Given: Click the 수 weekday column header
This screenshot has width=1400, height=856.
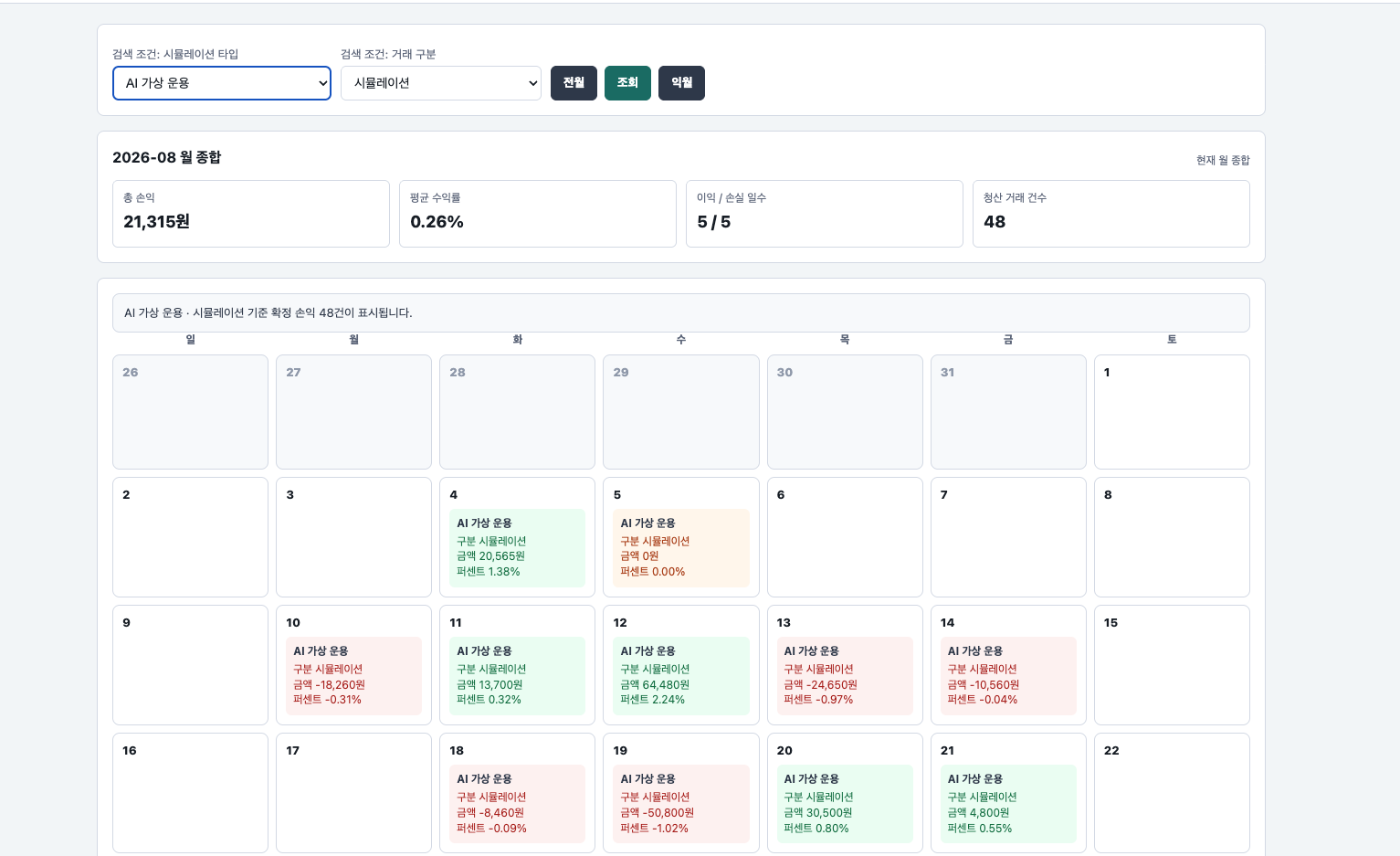Looking at the screenshot, I should (681, 340).
